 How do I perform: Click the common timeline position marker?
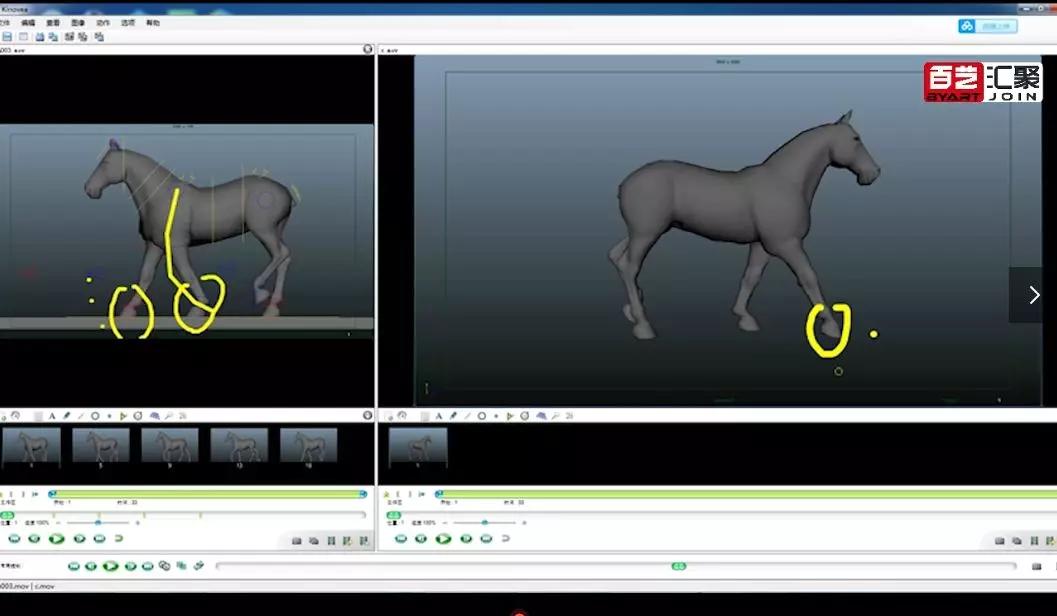tap(679, 566)
